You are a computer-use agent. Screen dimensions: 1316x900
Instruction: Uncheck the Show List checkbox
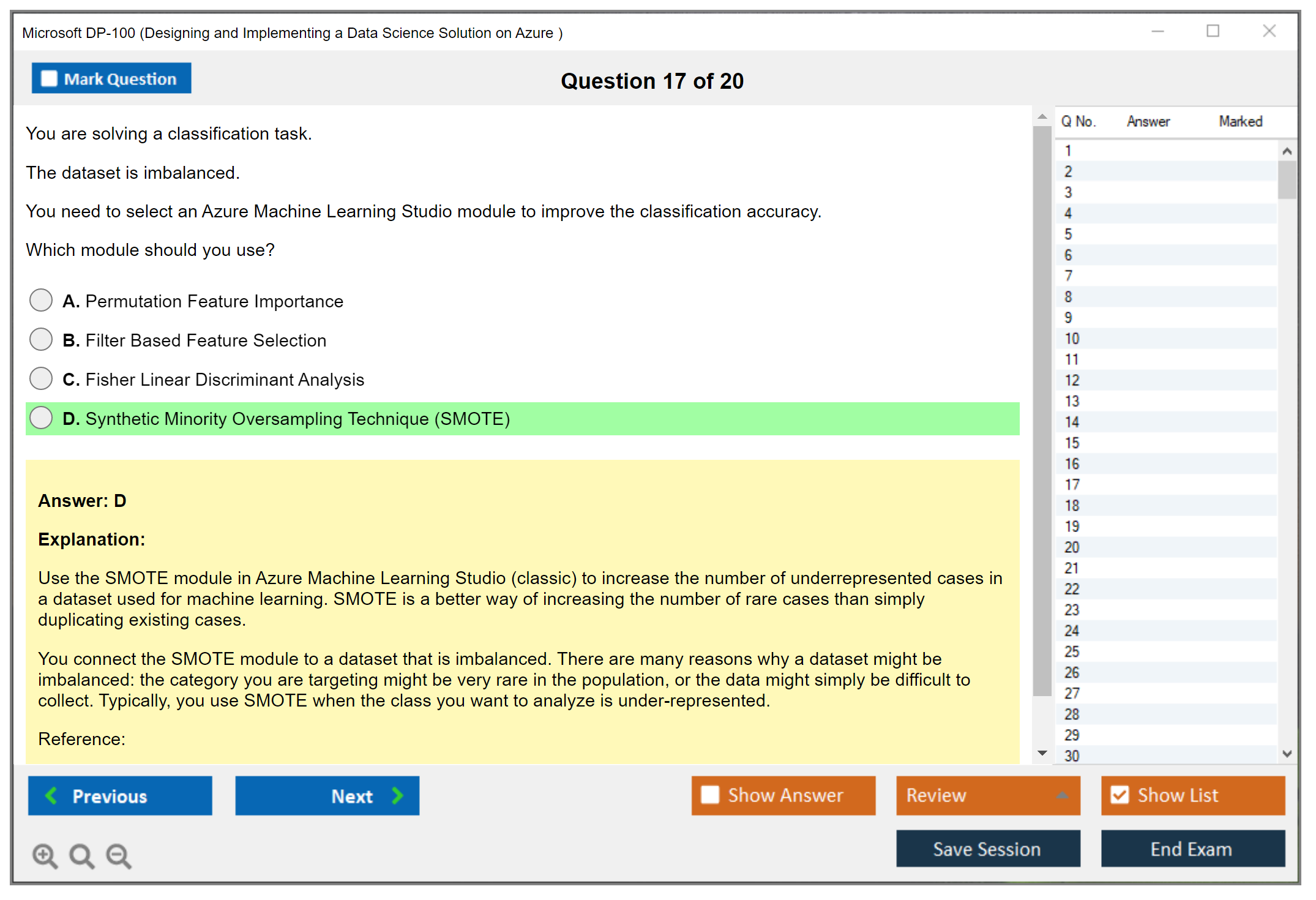coord(1120,795)
